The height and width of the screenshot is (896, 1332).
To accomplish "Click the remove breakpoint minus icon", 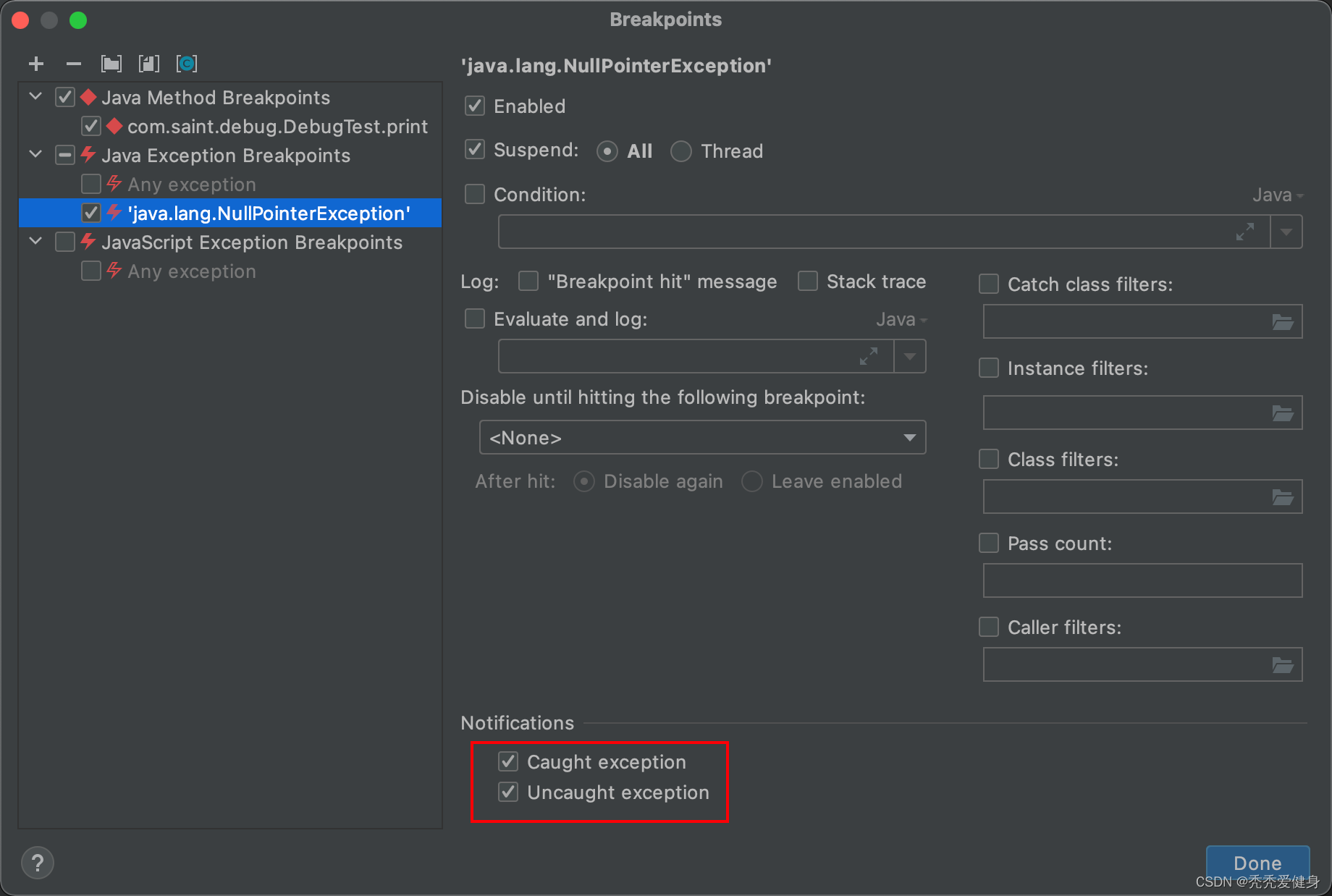I will pyautogui.click(x=73, y=64).
